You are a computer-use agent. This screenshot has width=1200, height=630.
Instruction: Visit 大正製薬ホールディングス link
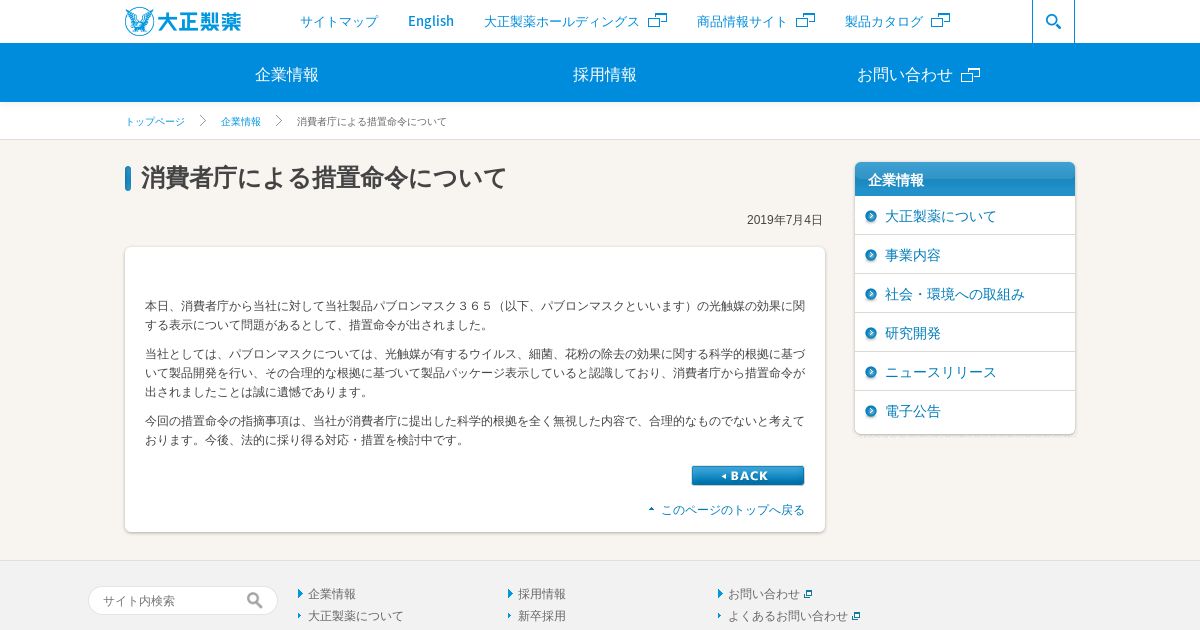562,21
